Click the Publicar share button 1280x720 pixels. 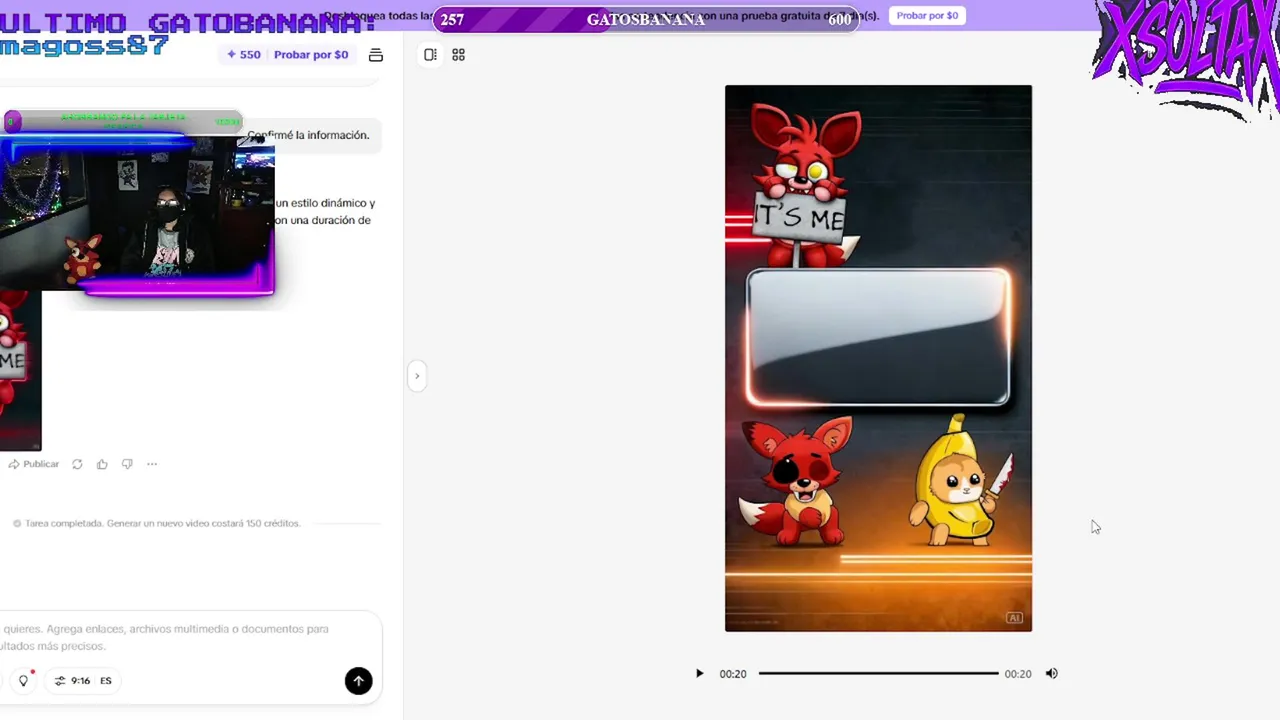click(x=34, y=464)
